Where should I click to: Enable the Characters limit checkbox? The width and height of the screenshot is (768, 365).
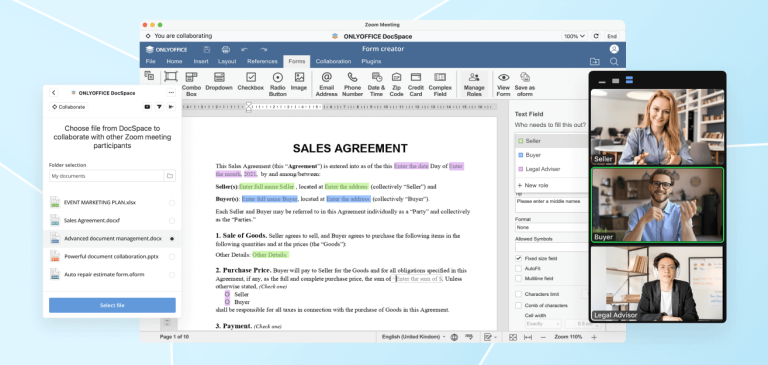coord(518,294)
